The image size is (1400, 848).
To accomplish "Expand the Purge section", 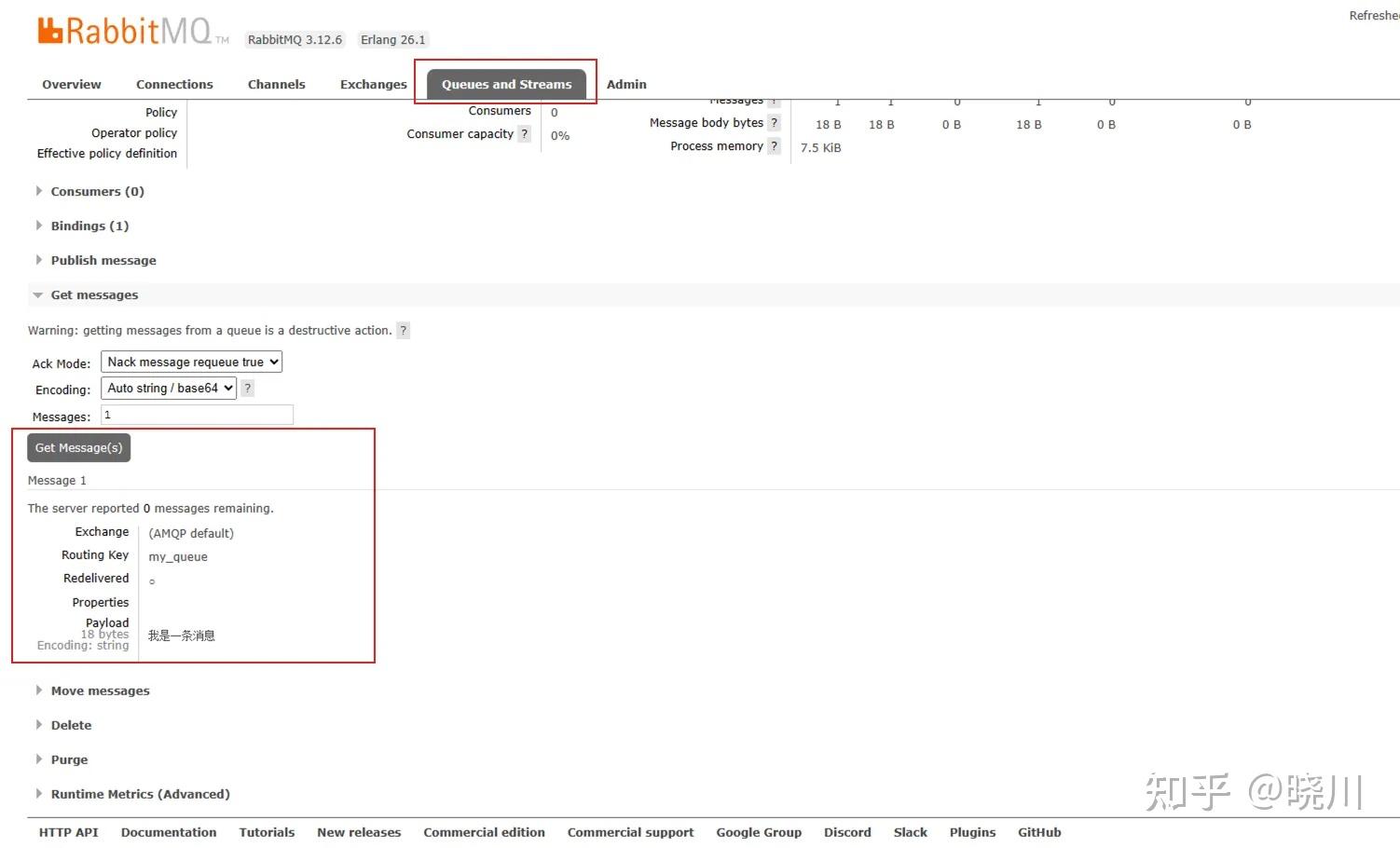I will 69,760.
